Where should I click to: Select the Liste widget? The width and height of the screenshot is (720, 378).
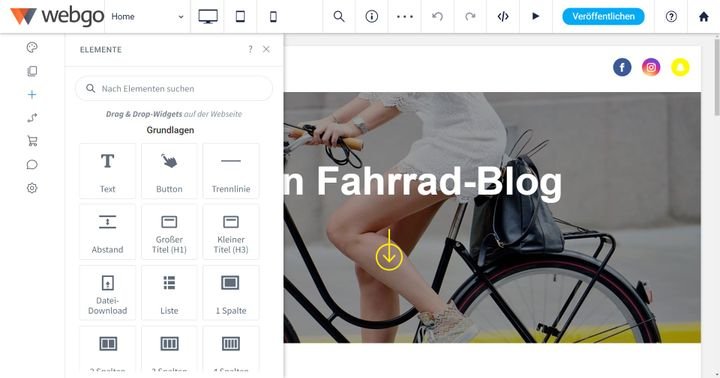169,293
